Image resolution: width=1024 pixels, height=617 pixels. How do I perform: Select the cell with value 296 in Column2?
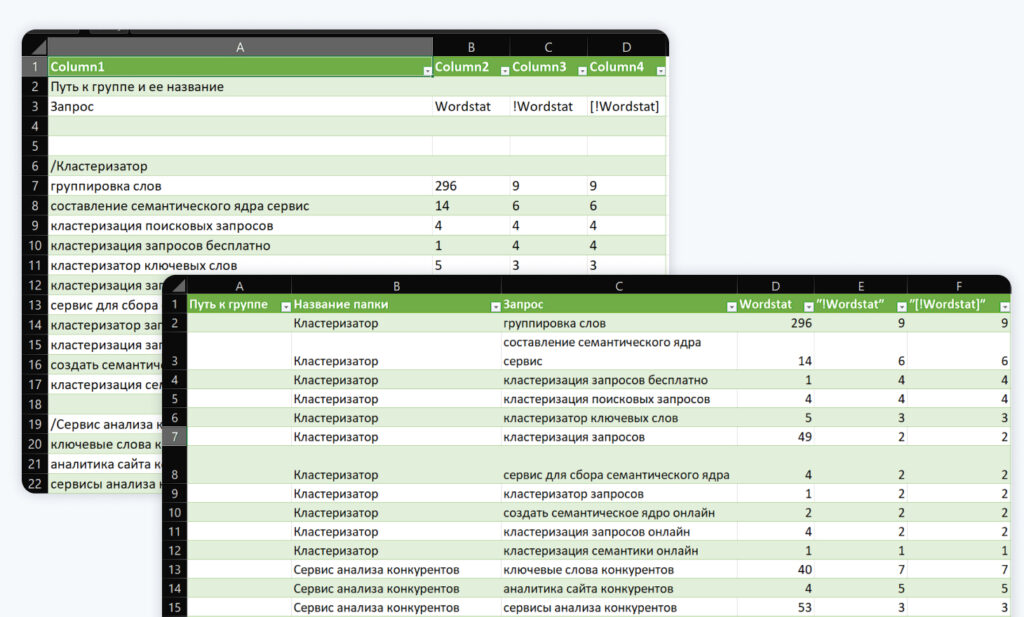[x=471, y=186]
